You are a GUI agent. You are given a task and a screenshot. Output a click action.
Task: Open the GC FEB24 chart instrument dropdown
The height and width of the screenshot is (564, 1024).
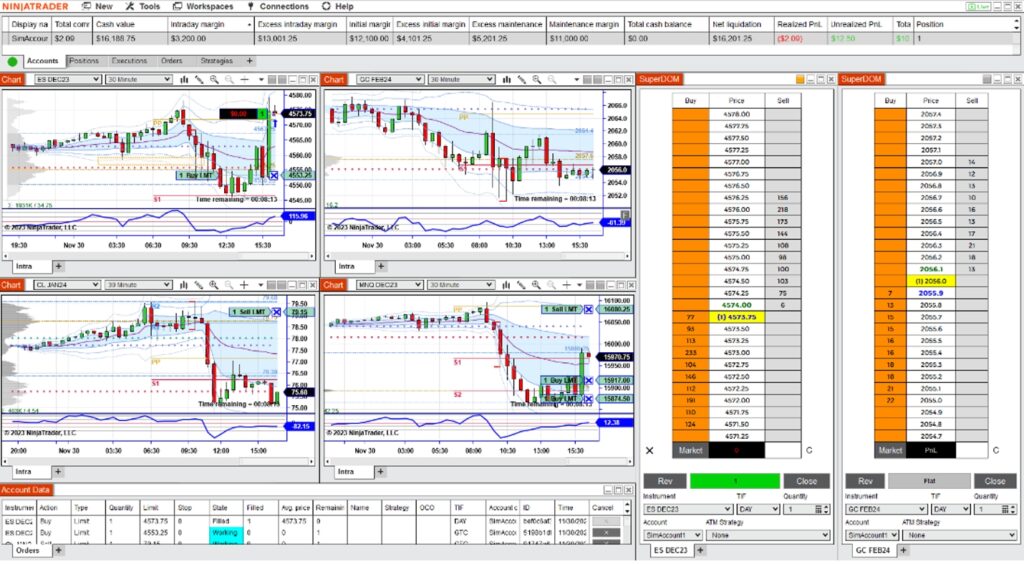pyautogui.click(x=390, y=80)
